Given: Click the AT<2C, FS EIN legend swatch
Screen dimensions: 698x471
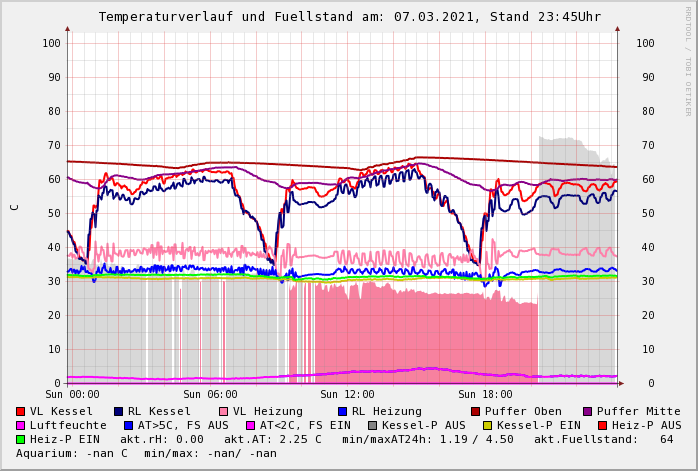Looking at the screenshot, I should pos(251,425).
